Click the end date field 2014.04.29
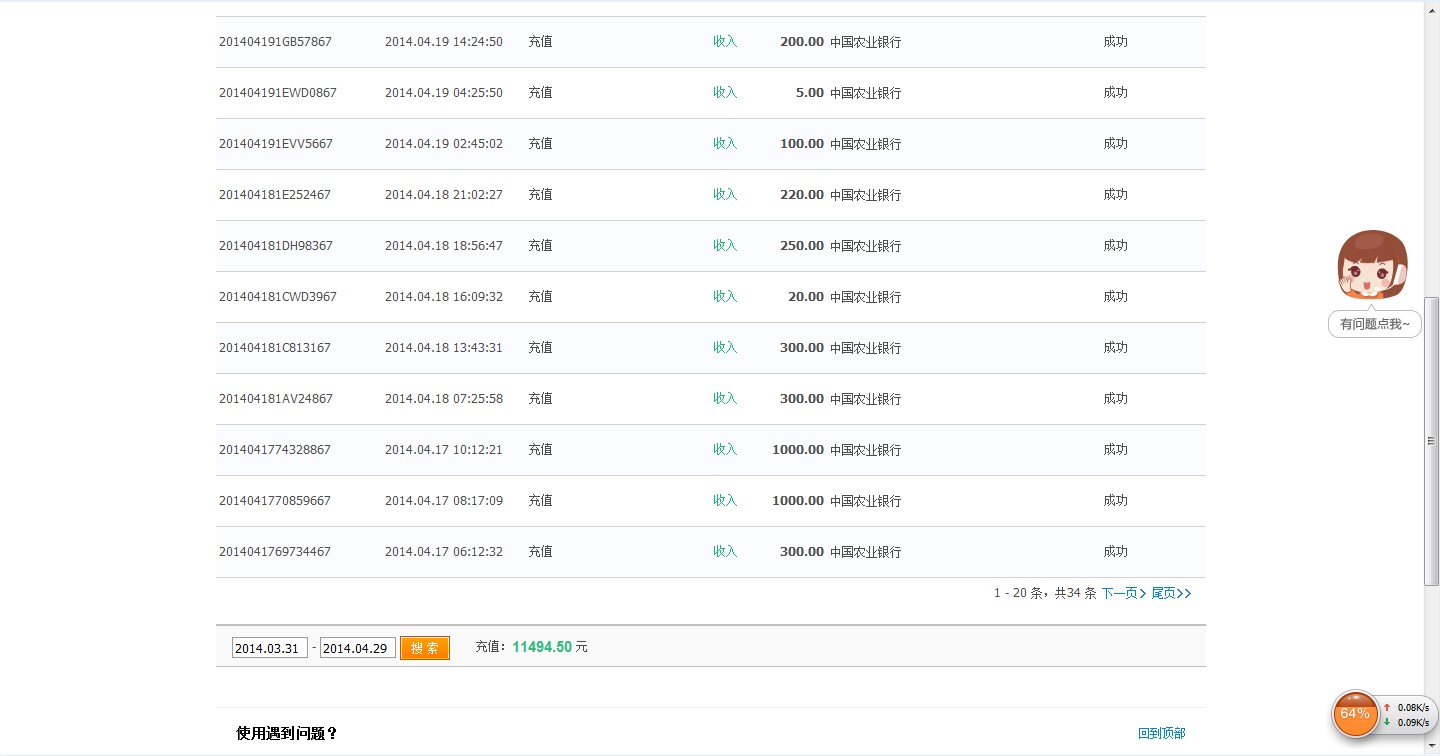This screenshot has width=1440, height=756. coord(357,648)
